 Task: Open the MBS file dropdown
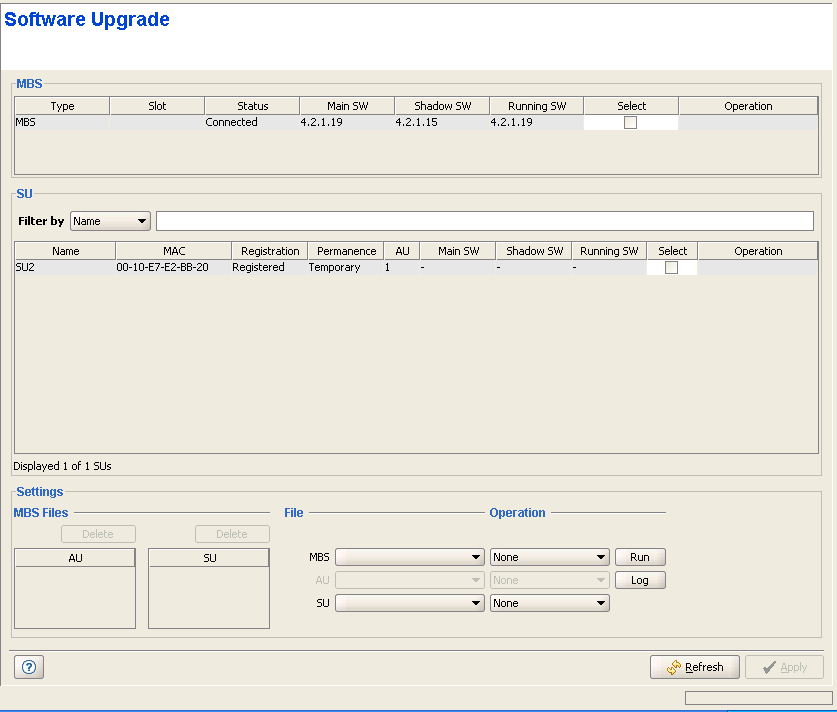[410, 557]
